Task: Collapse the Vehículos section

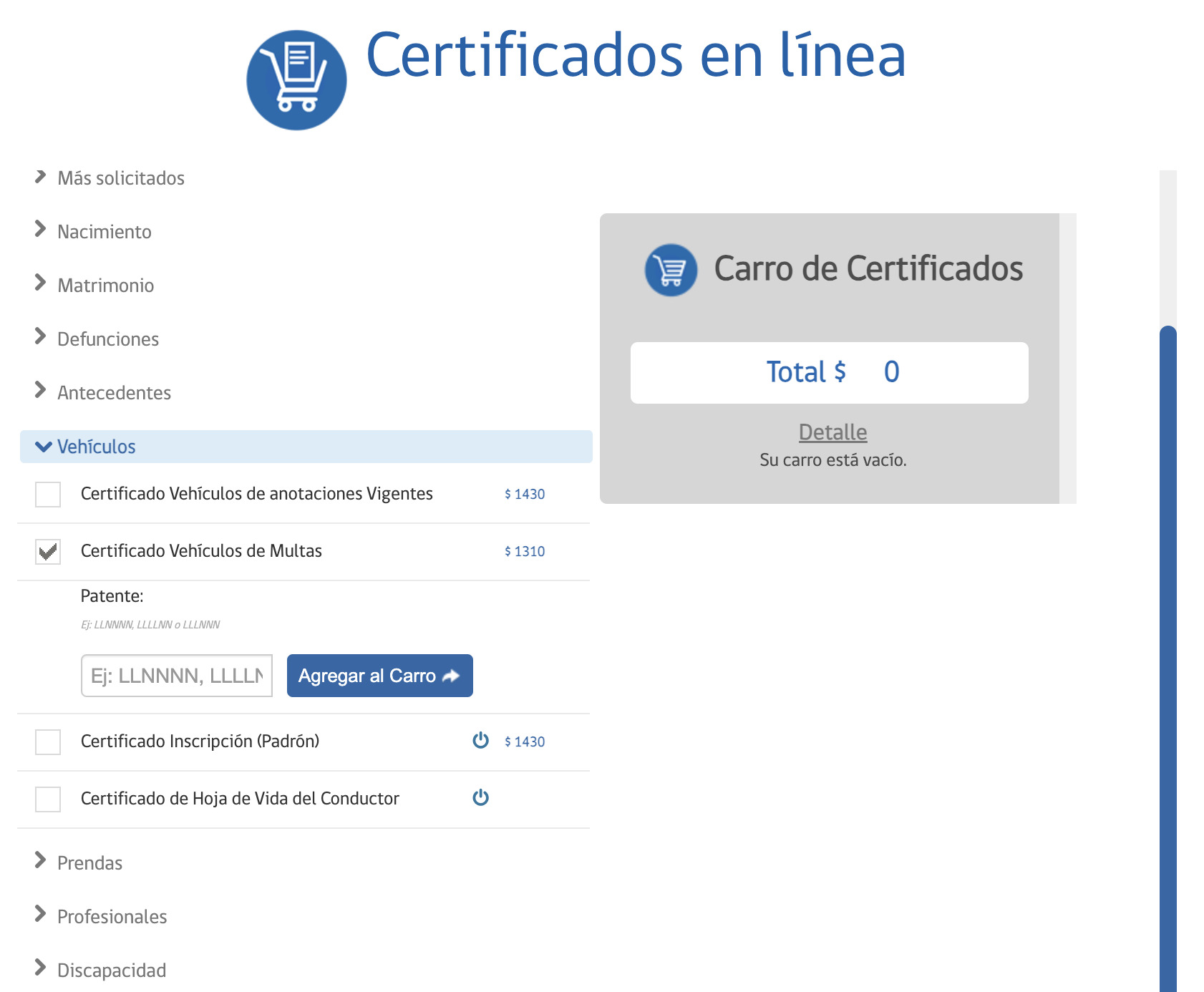Action: tap(97, 446)
